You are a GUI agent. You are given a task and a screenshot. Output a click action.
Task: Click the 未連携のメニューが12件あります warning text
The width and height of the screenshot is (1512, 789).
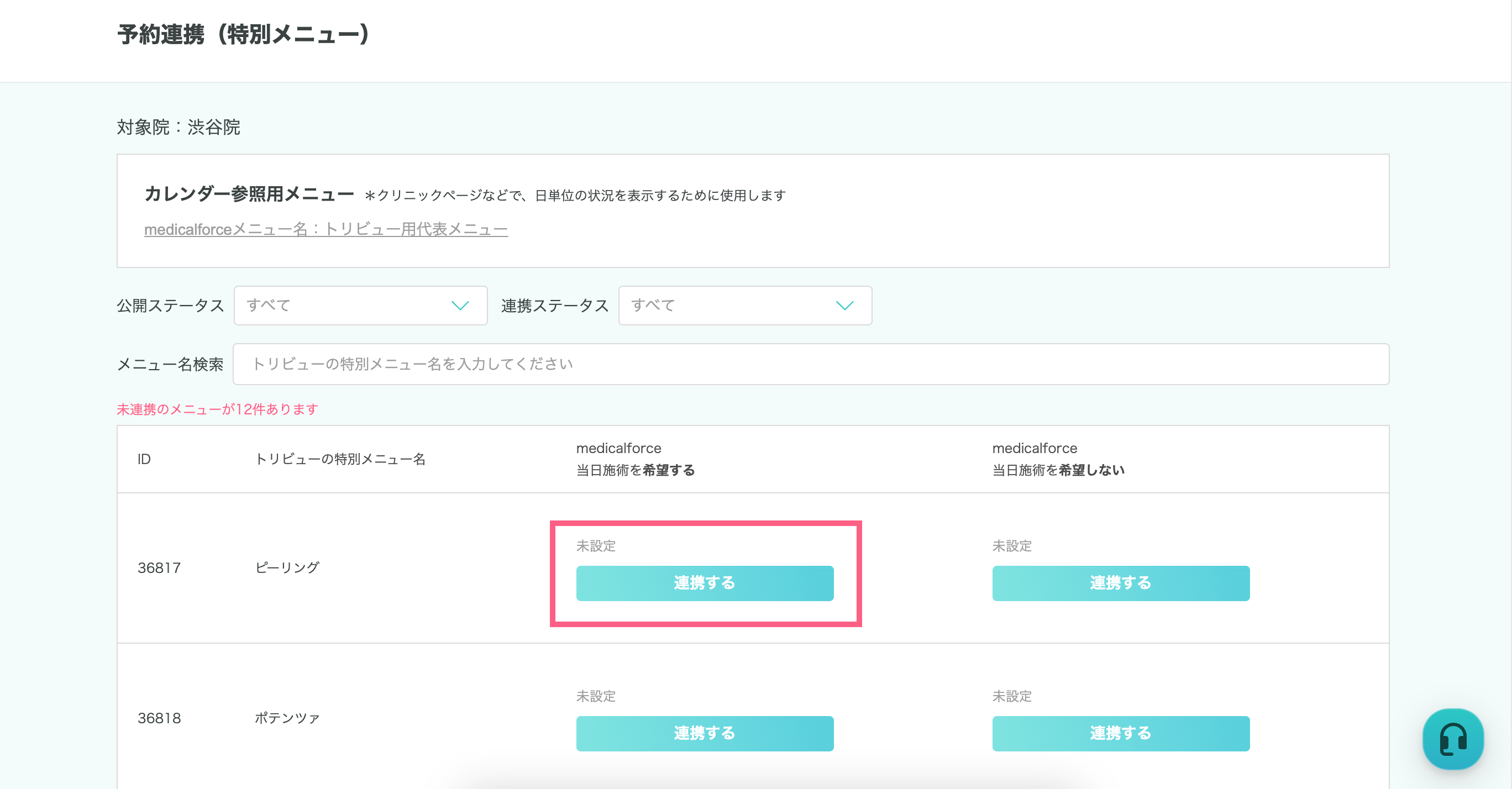pos(217,409)
